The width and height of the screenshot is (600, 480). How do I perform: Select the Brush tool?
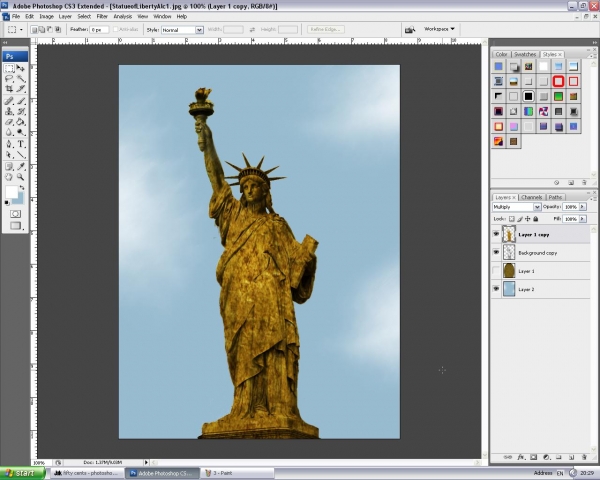coord(21,101)
